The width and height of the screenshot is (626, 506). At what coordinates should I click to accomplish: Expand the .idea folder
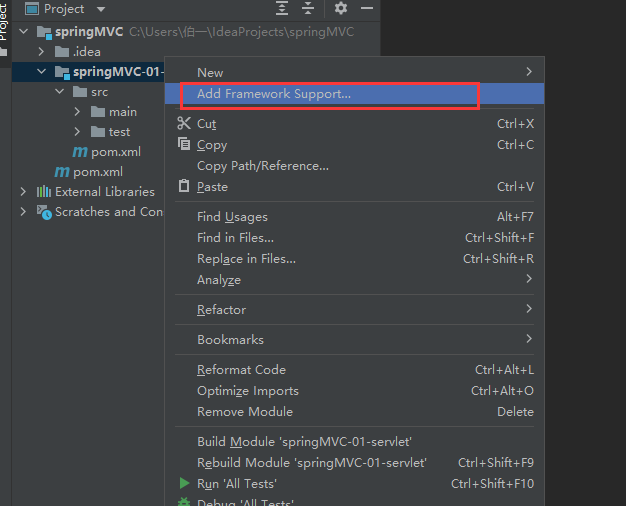41,51
